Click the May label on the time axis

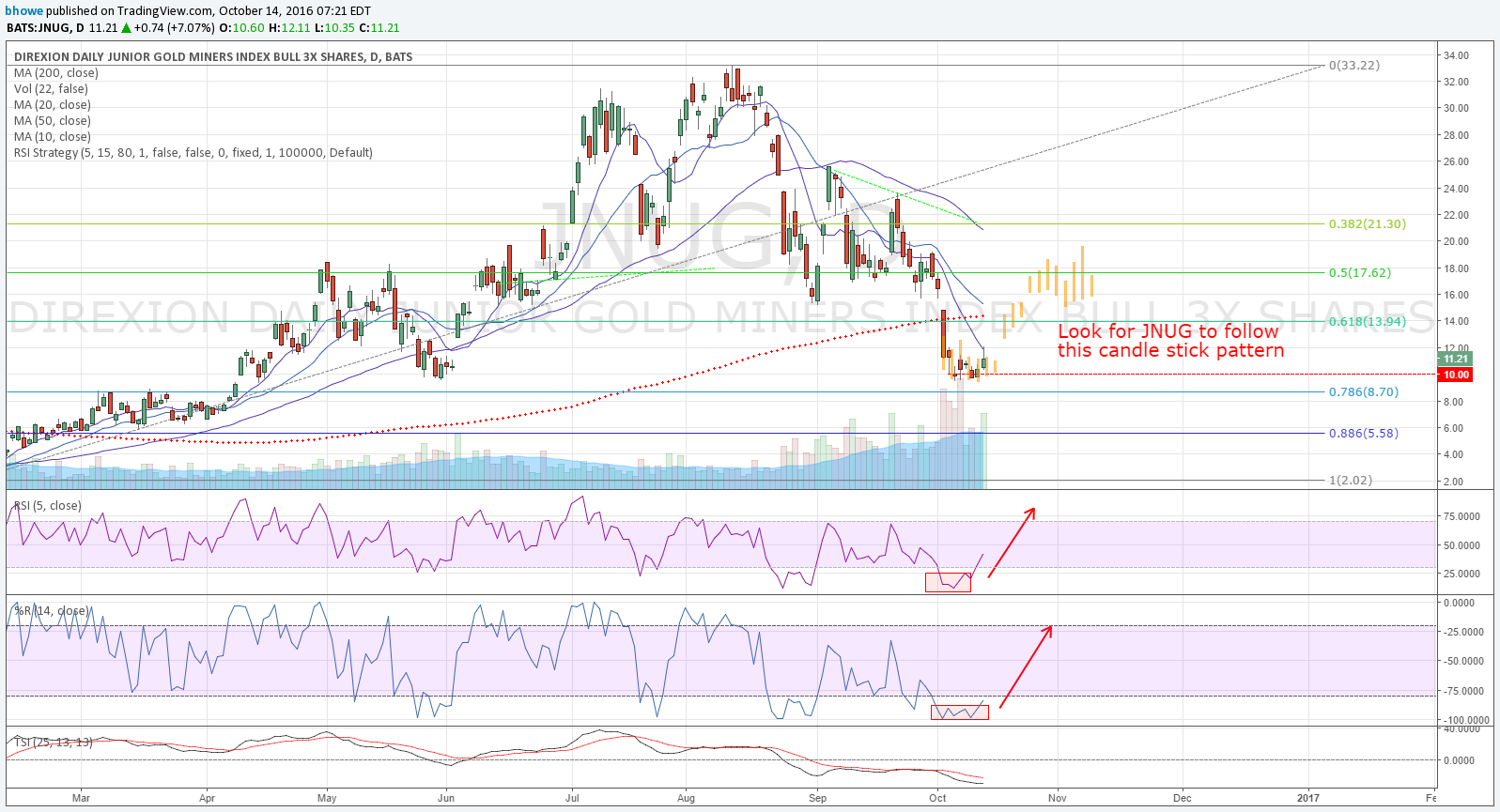click(327, 799)
